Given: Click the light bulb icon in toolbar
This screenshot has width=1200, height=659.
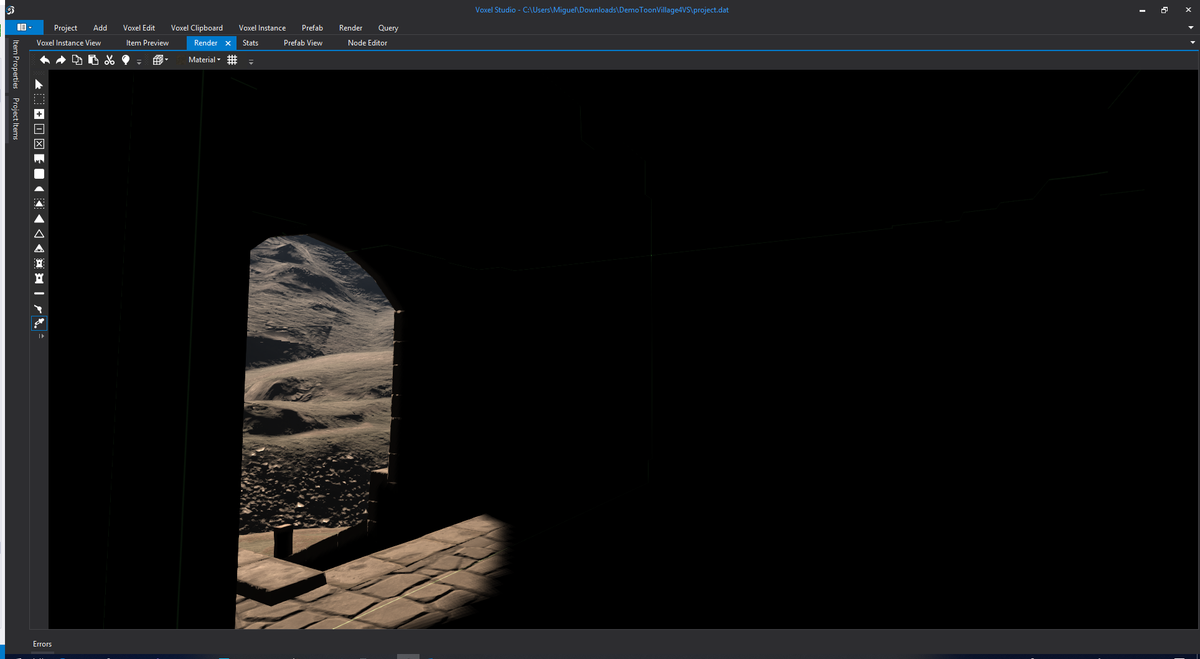Looking at the screenshot, I should point(125,60).
